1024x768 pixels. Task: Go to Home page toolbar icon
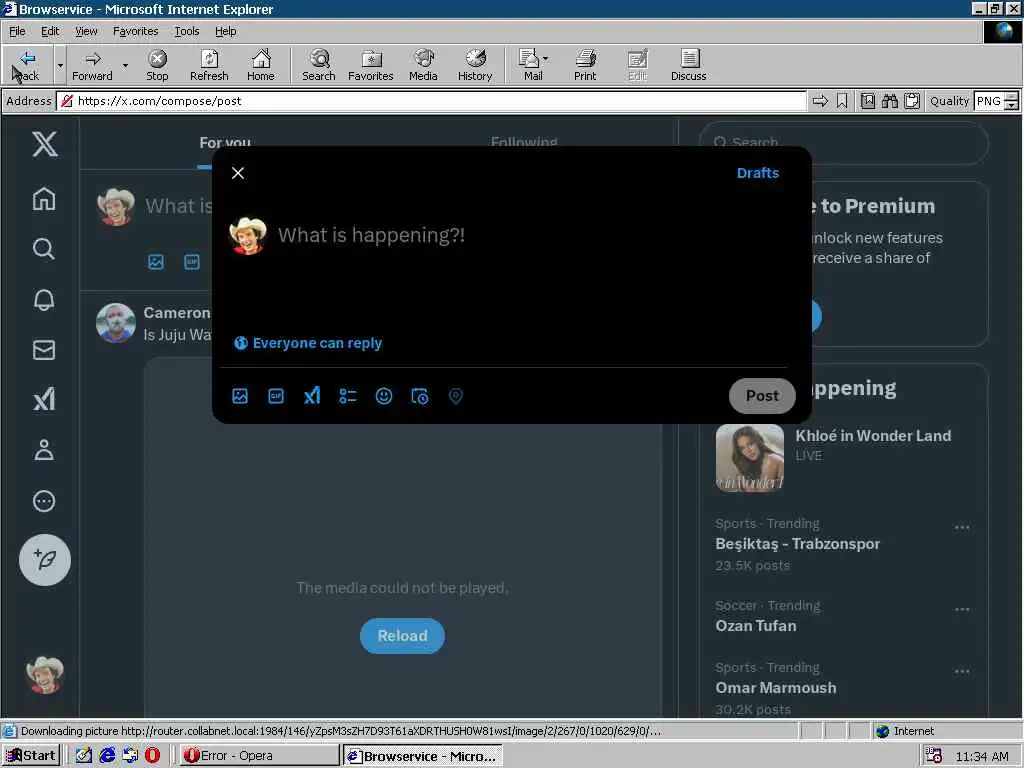pyautogui.click(x=261, y=65)
